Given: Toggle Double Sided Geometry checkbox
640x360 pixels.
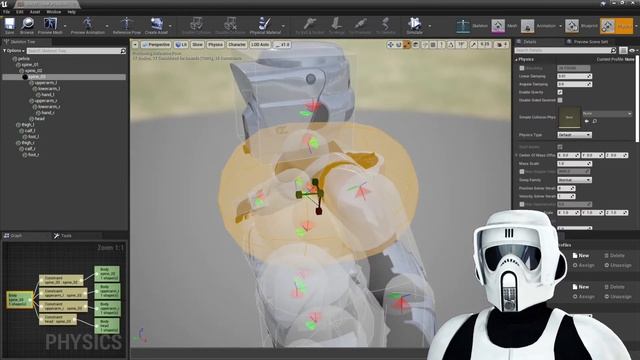Looking at the screenshot, I should tap(560, 100).
